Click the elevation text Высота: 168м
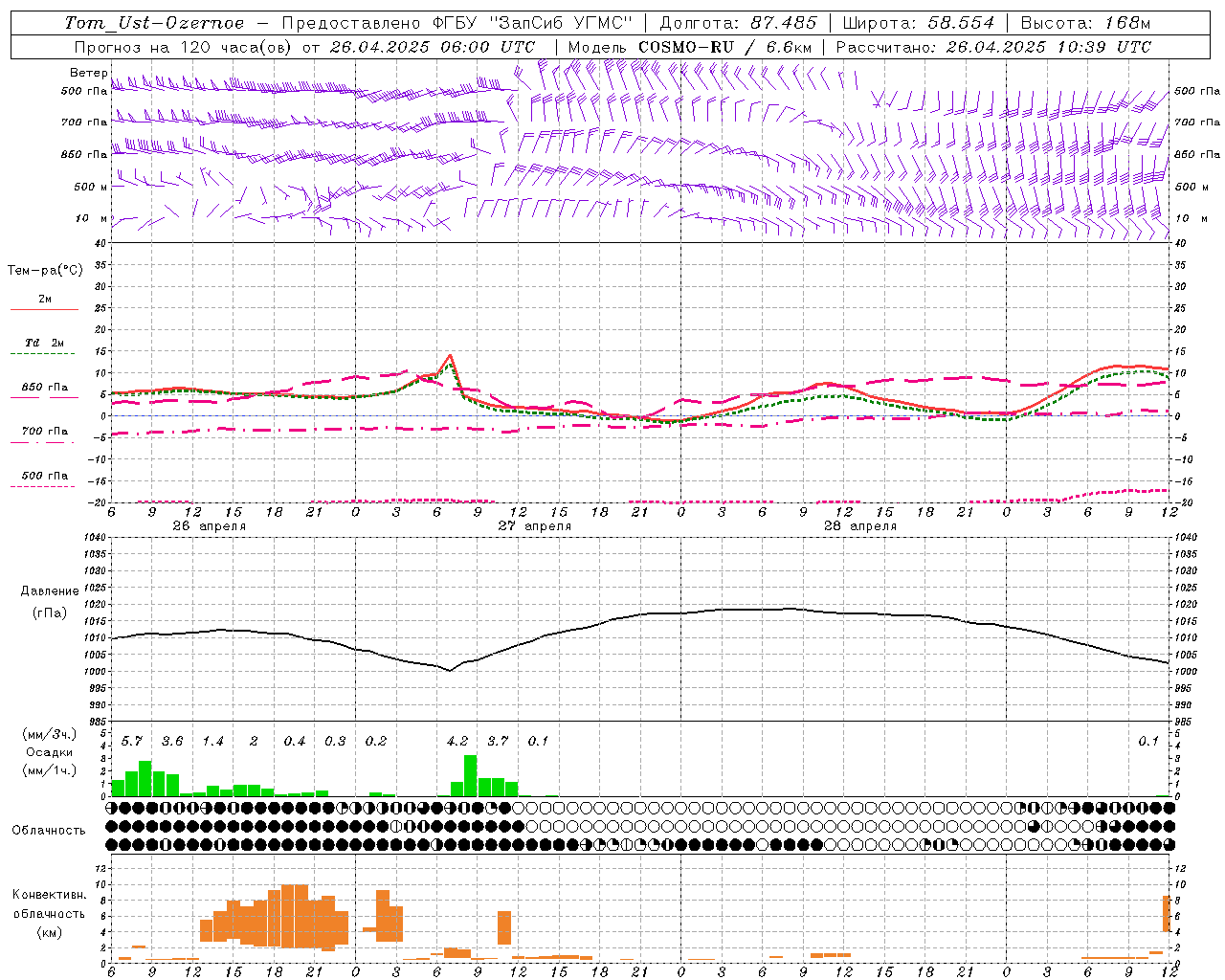This screenshot has height=980, width=1225. tap(1086, 23)
